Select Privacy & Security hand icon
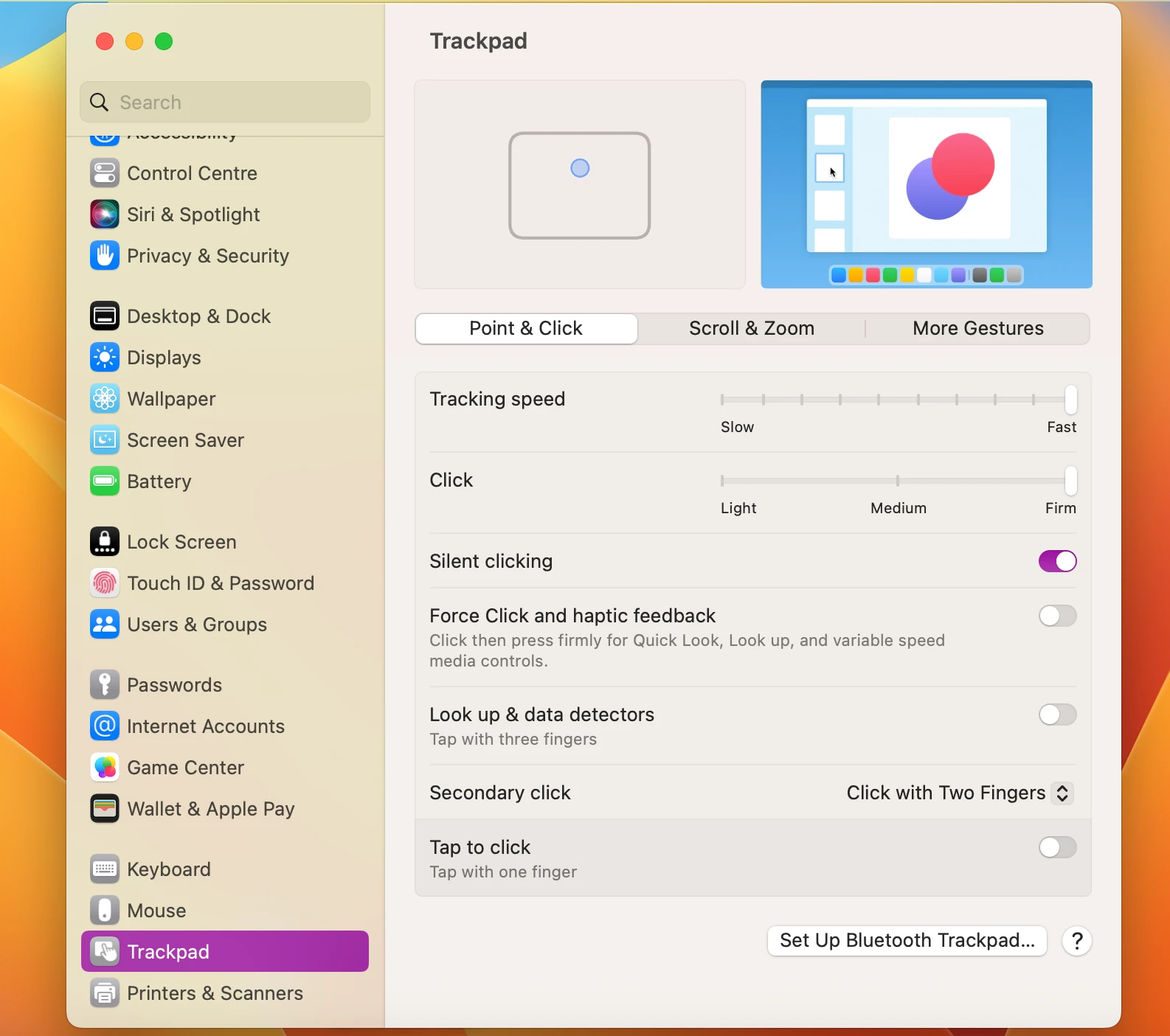This screenshot has width=1170, height=1036. click(104, 256)
